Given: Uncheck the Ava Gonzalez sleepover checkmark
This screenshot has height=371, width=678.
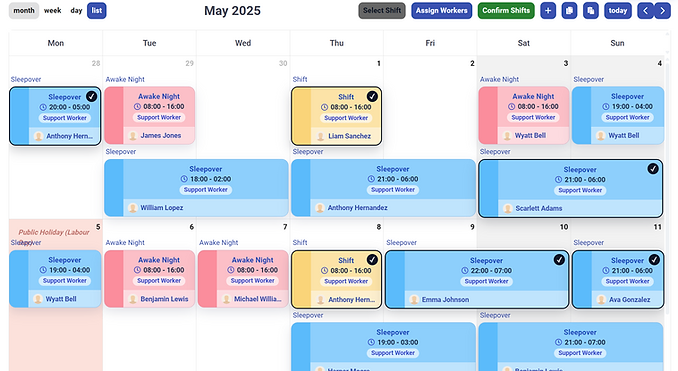Looking at the screenshot, I should point(654,259).
